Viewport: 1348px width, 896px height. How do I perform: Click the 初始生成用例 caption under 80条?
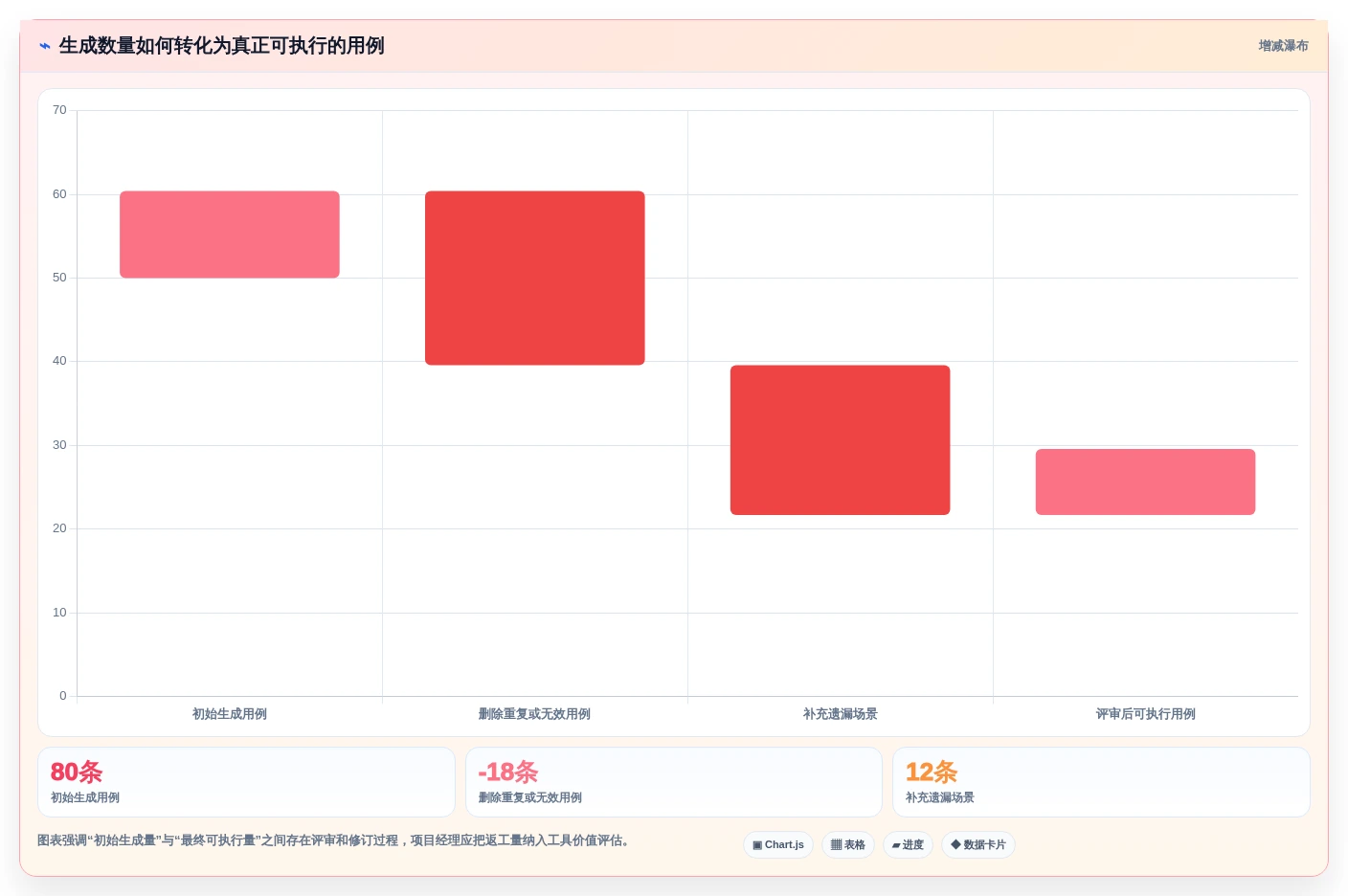tap(85, 797)
